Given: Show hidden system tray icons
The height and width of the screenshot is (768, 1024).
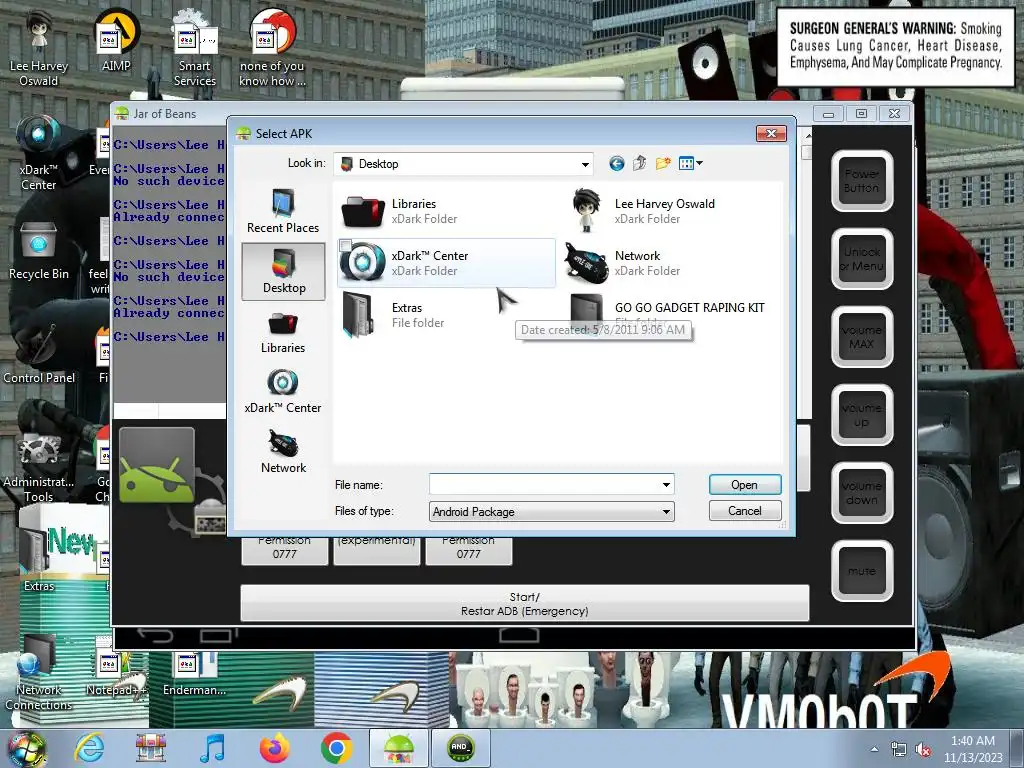Looking at the screenshot, I should click(874, 749).
